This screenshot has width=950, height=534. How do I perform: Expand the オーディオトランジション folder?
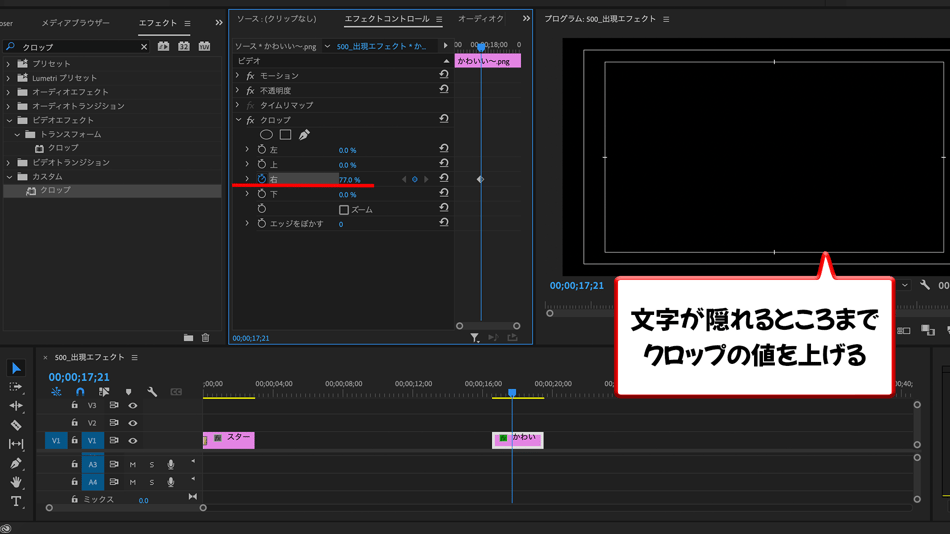tap(9, 106)
